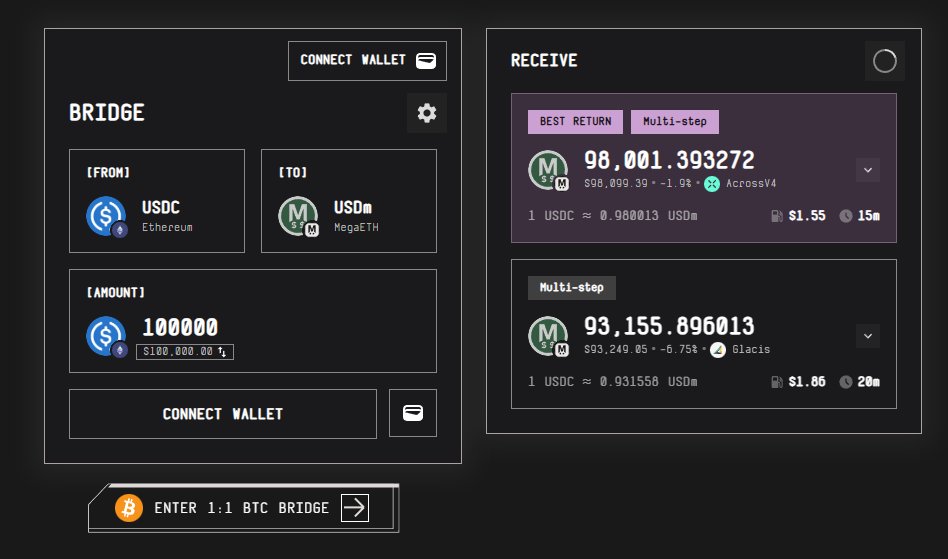Click the refresh circle icon in Receive

tap(885, 61)
